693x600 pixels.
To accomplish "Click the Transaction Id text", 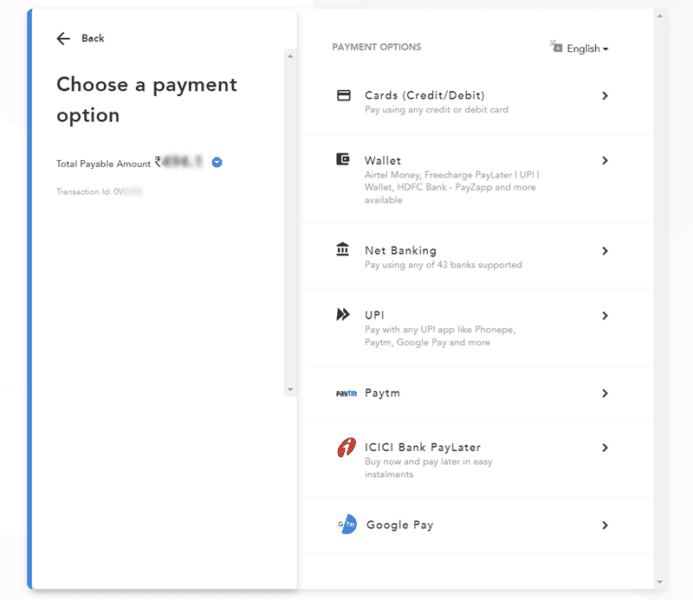I will coord(99,191).
